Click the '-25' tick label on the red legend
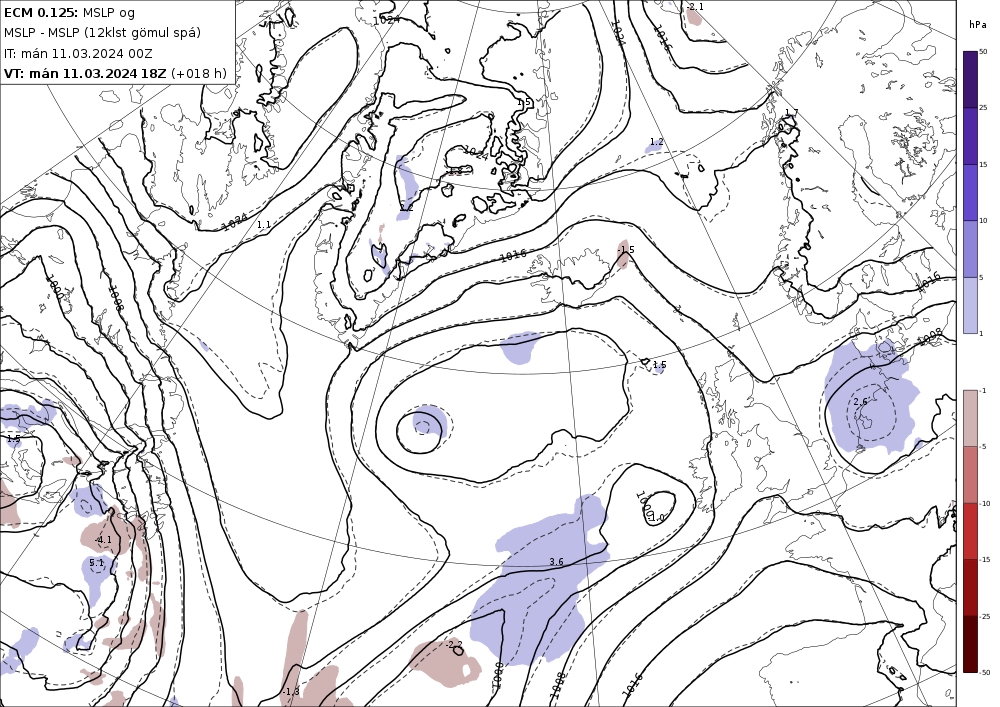 pyautogui.click(x=985, y=616)
